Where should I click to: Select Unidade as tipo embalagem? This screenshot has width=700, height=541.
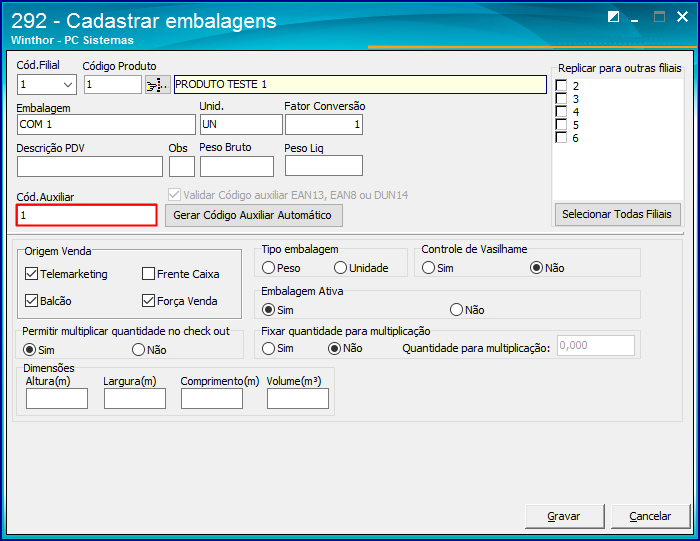pos(340,268)
